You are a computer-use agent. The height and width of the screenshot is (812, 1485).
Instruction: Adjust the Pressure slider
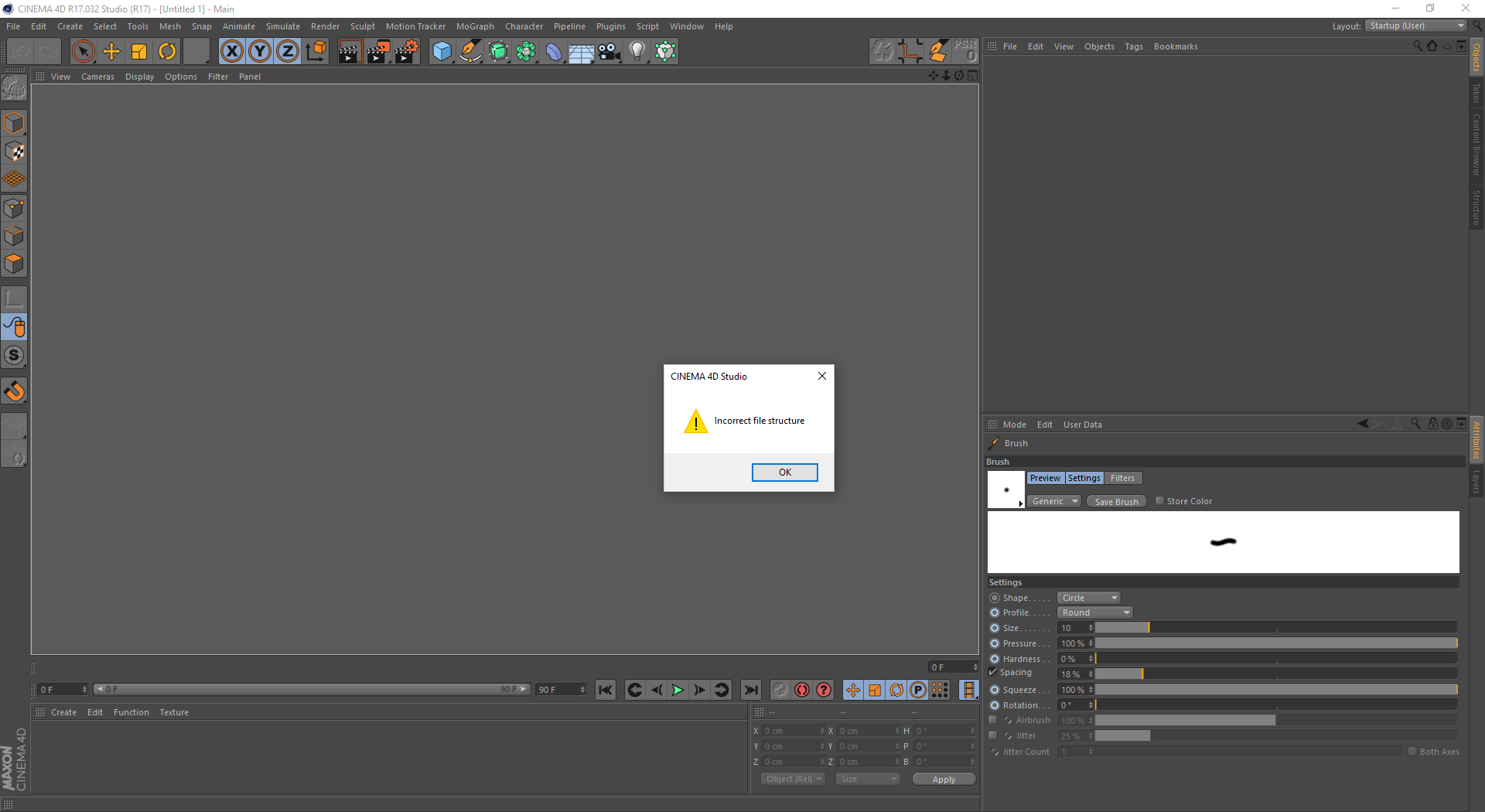tap(1276, 643)
